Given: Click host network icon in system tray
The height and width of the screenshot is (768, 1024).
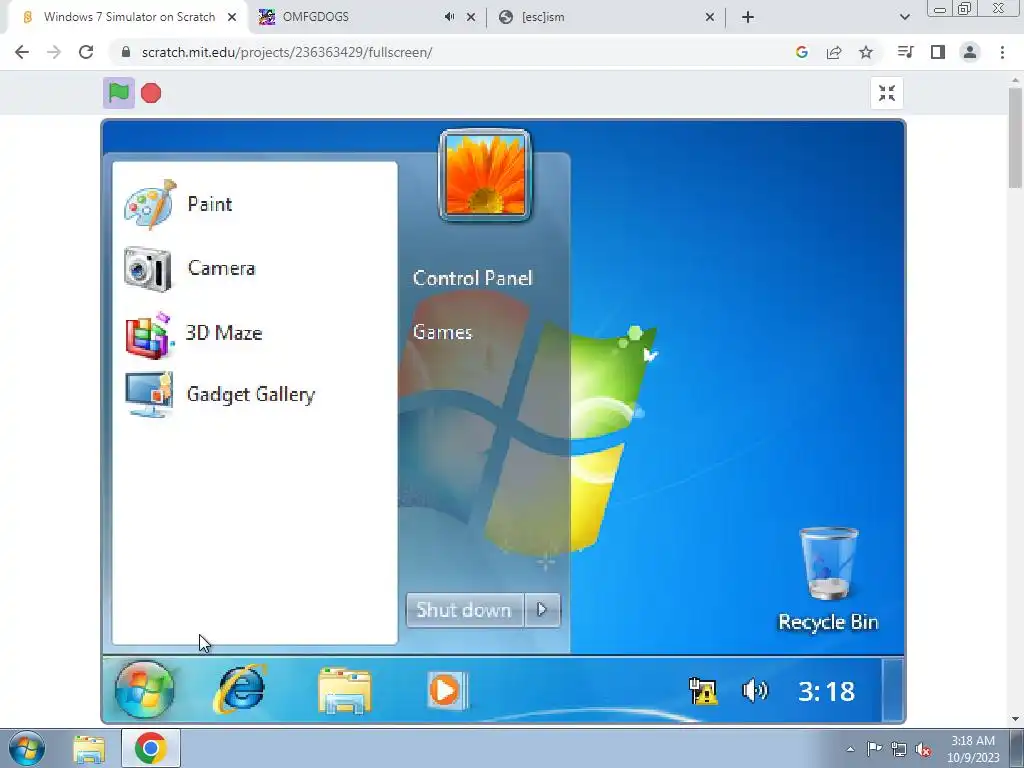Looking at the screenshot, I should [x=899, y=750].
